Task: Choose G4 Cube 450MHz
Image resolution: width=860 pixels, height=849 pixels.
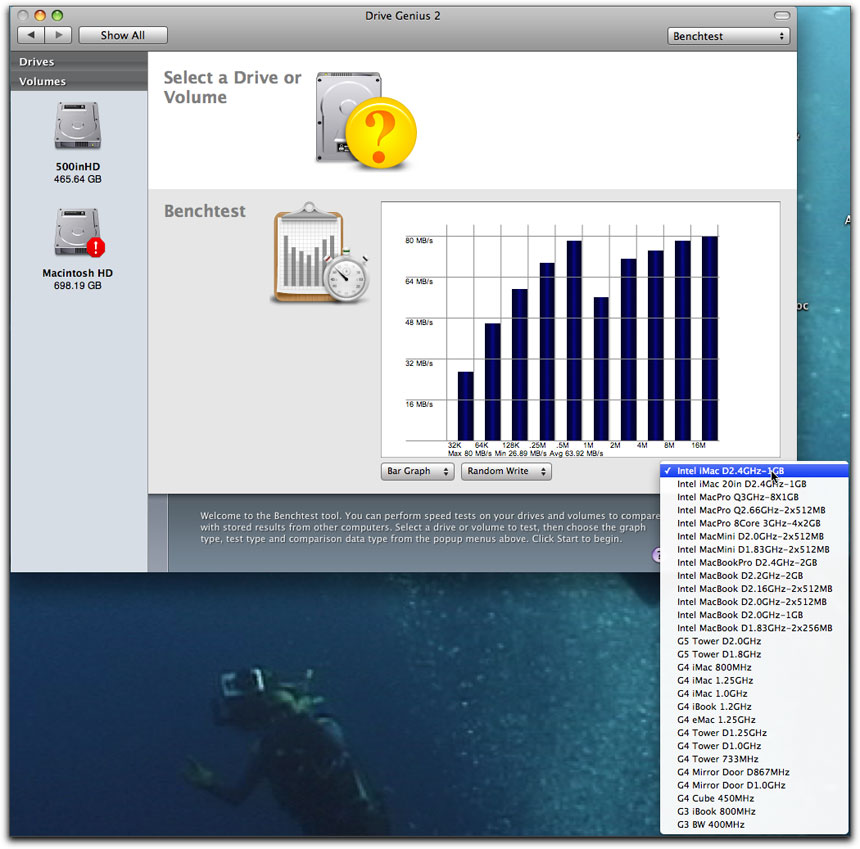Action: (x=754, y=799)
